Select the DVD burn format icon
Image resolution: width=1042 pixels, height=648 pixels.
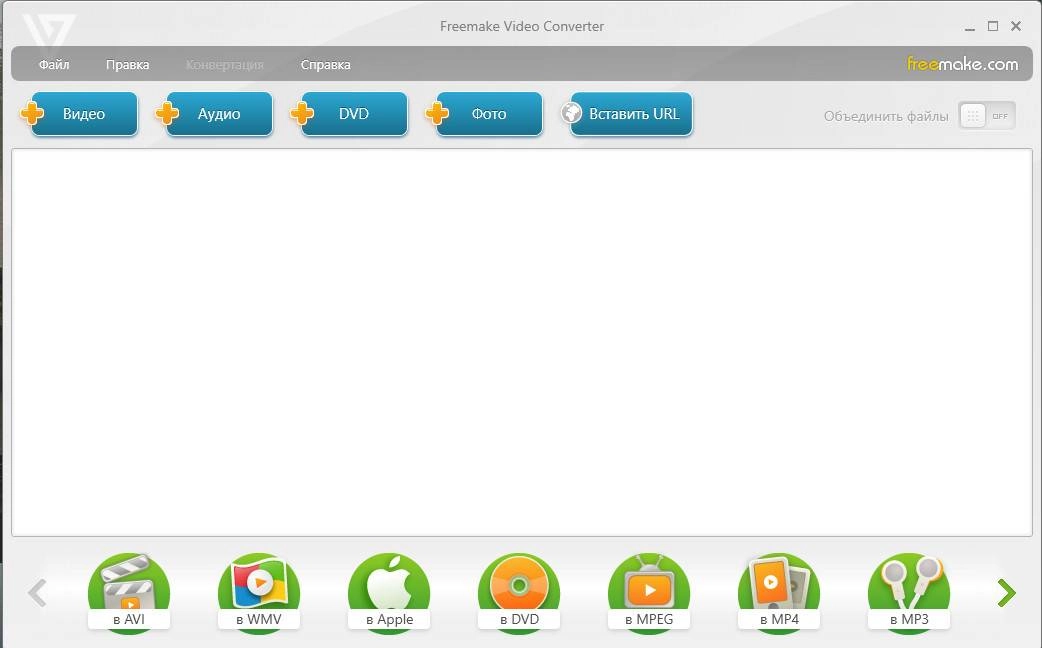[x=519, y=592]
